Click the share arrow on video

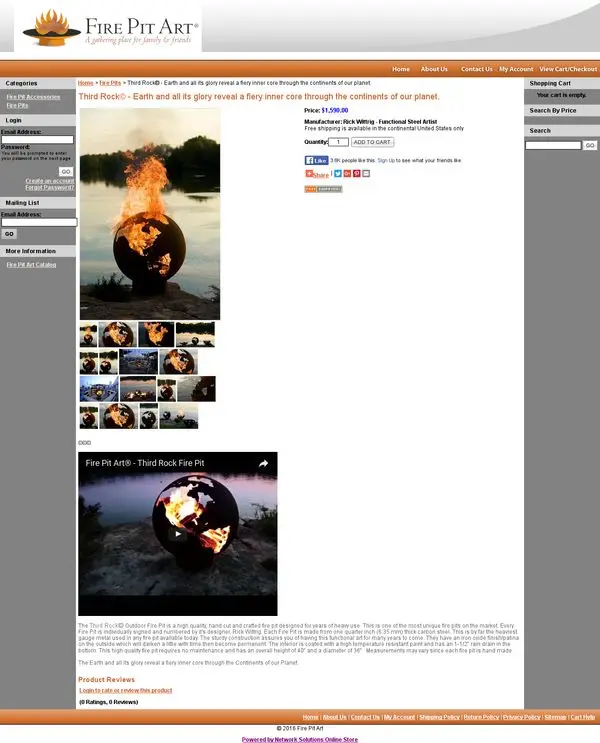[x=264, y=463]
